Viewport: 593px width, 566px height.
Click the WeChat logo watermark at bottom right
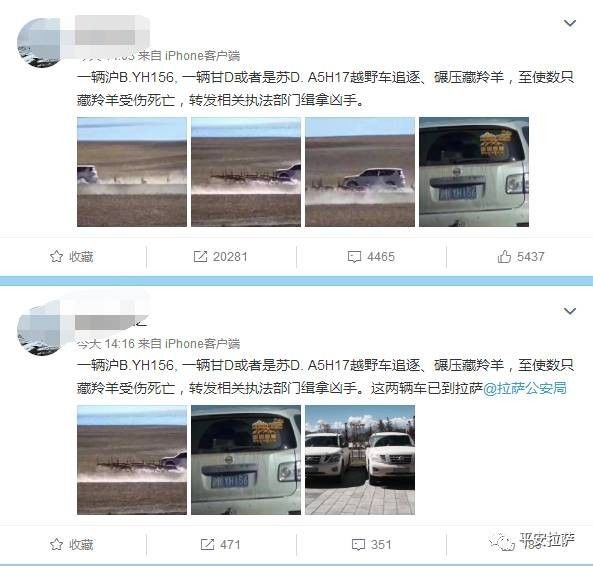(x=502, y=543)
